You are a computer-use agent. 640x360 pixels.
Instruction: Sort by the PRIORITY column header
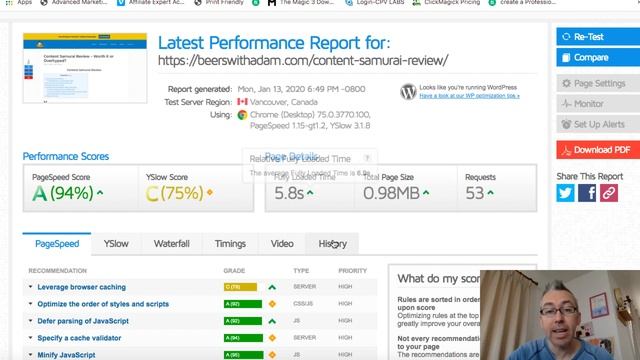pos(353,271)
